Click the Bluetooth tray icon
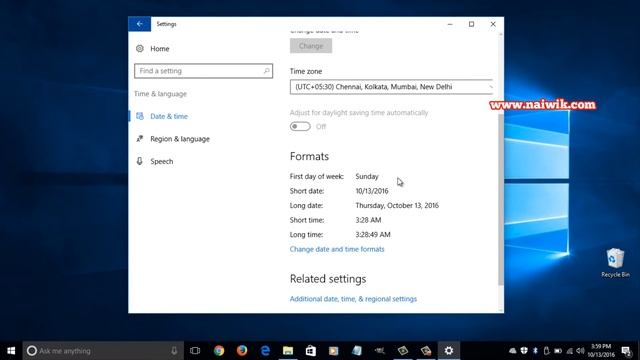 (536, 351)
